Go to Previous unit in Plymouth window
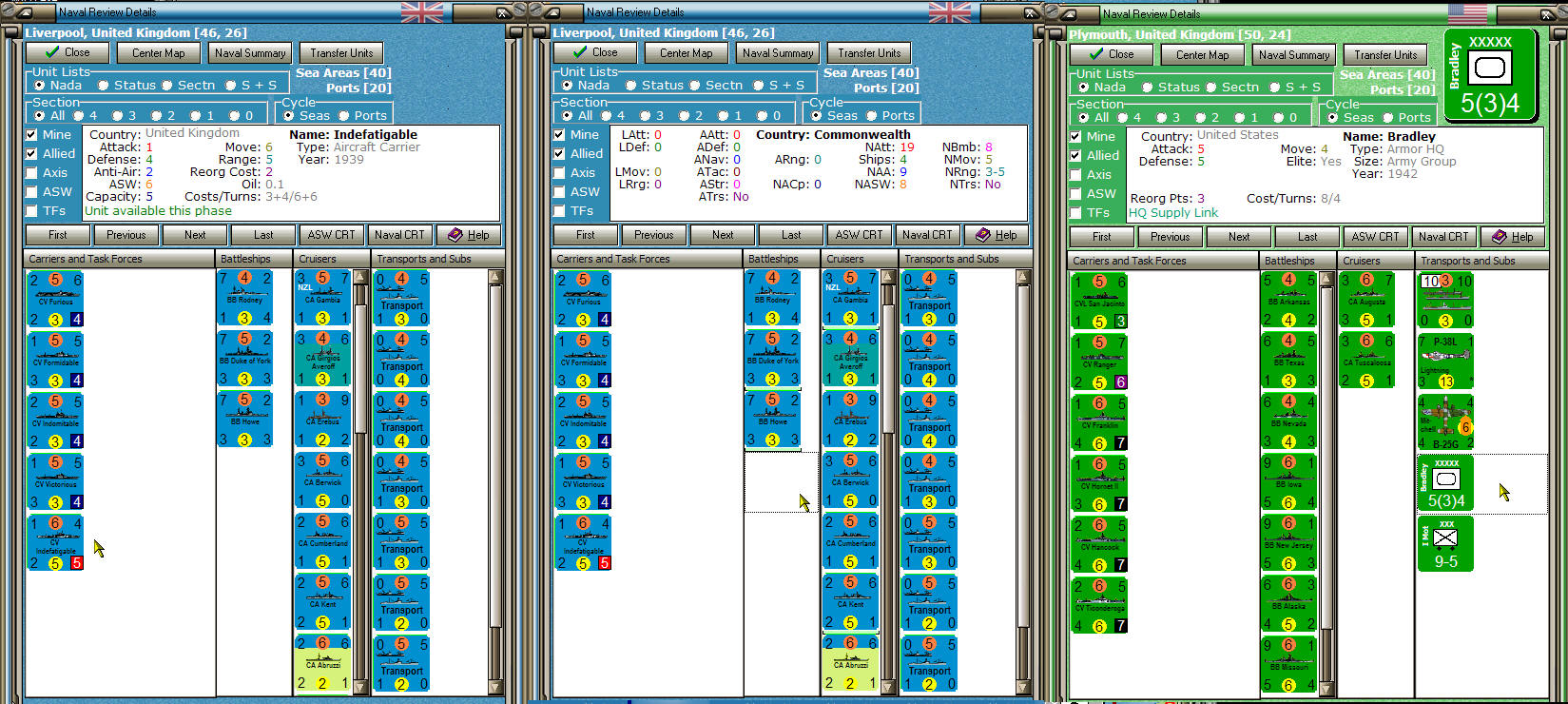1568x704 pixels. (1170, 237)
